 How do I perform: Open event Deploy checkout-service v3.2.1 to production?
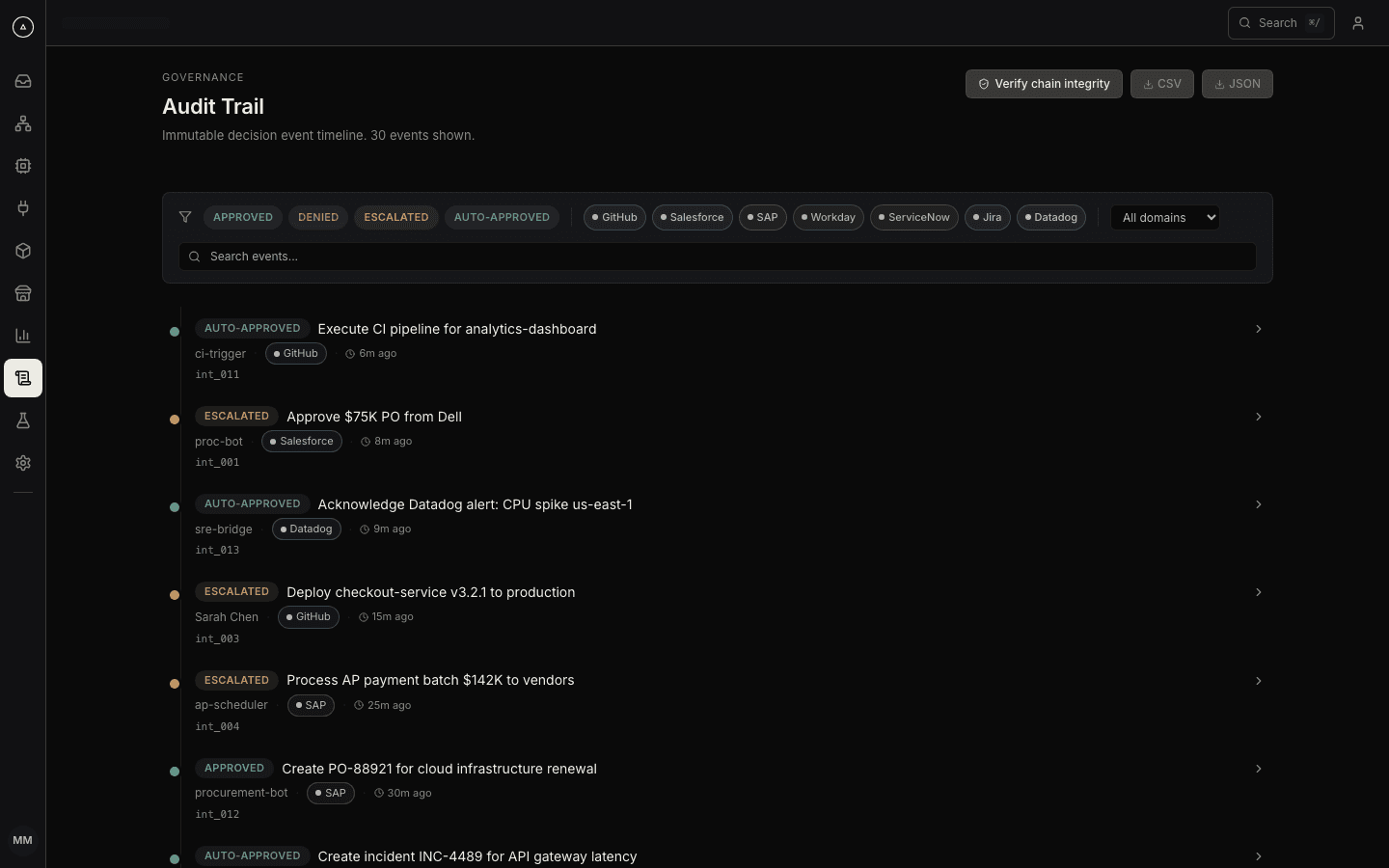pyautogui.click(x=431, y=592)
